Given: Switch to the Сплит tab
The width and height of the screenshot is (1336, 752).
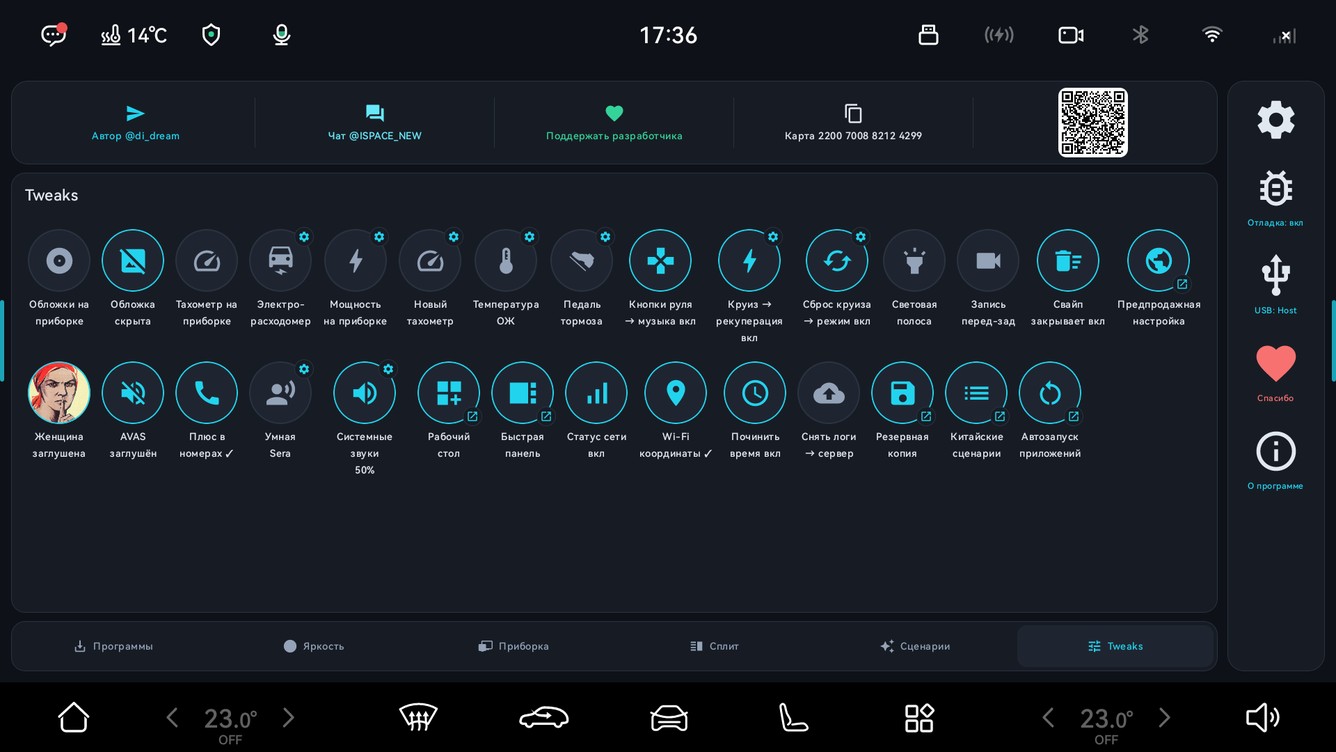Looking at the screenshot, I should (714, 646).
